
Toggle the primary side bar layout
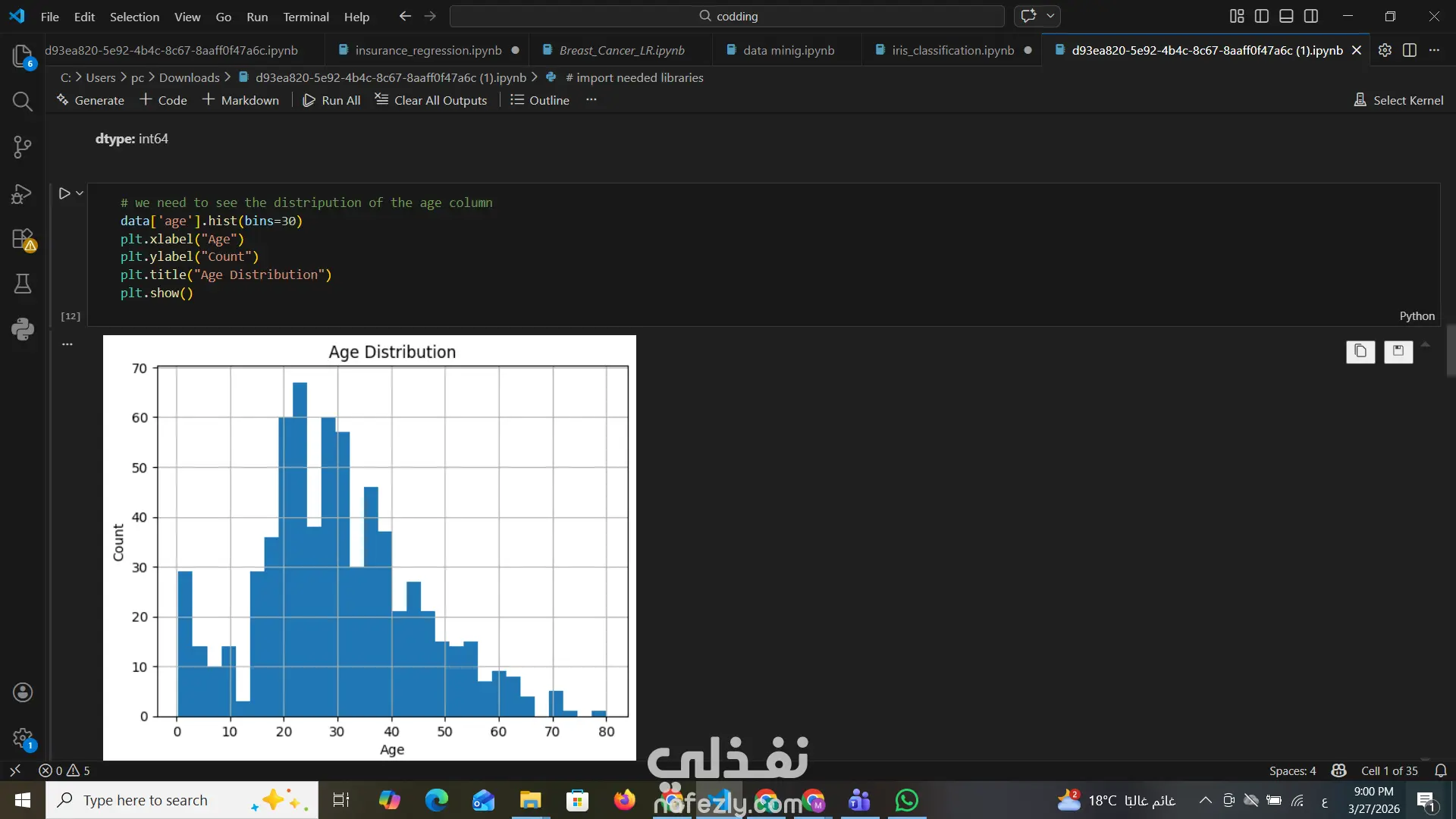1262,16
